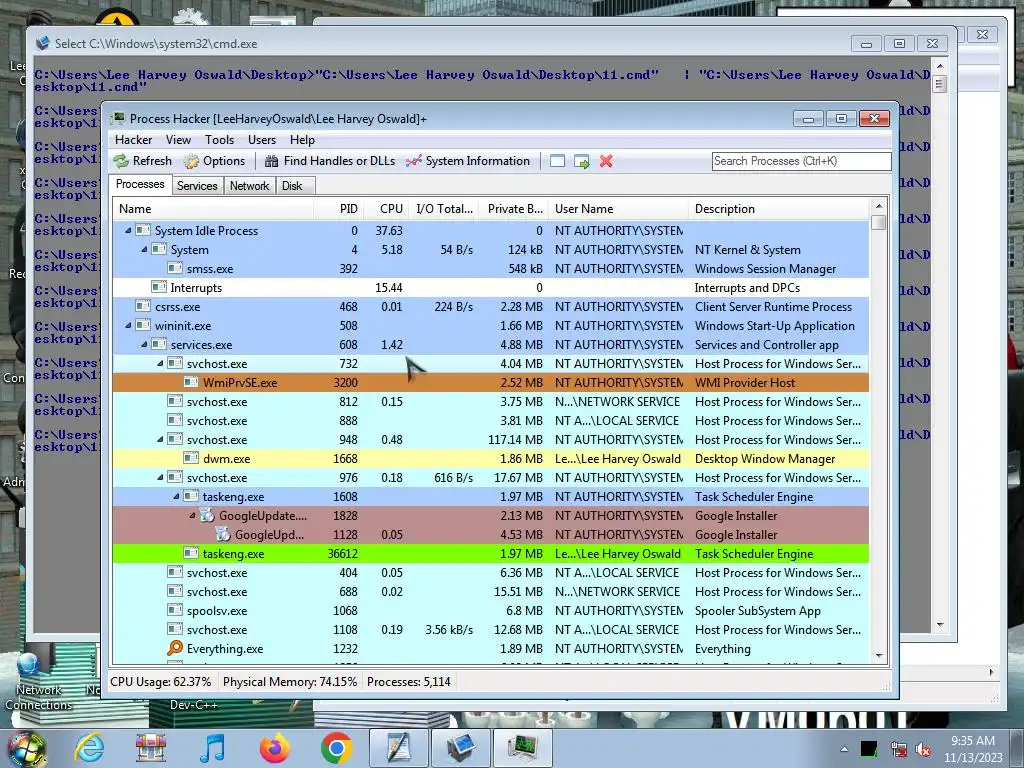Collapse GoogleUpdate PID 1828 node
This screenshot has width=1024, height=768.
[192, 515]
